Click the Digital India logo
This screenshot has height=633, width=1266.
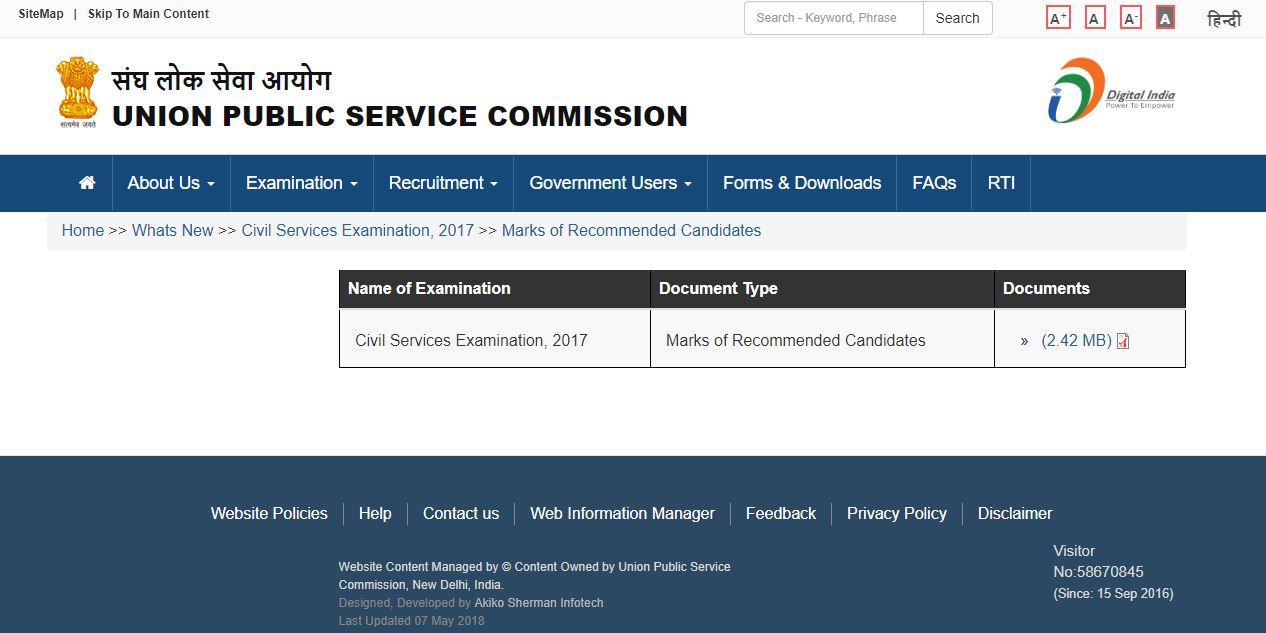[x=1111, y=91]
